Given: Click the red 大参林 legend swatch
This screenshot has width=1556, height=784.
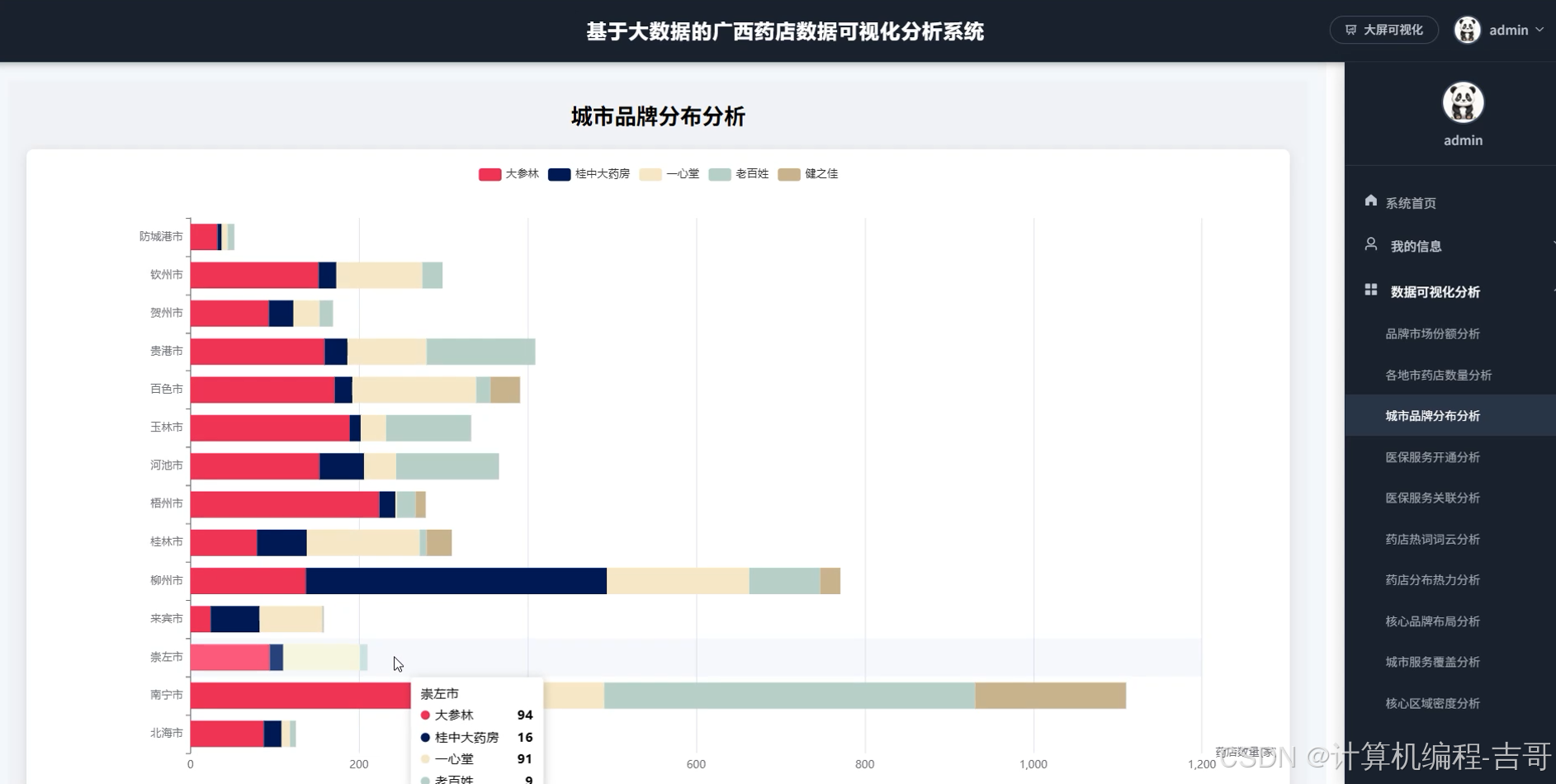Looking at the screenshot, I should click(490, 174).
